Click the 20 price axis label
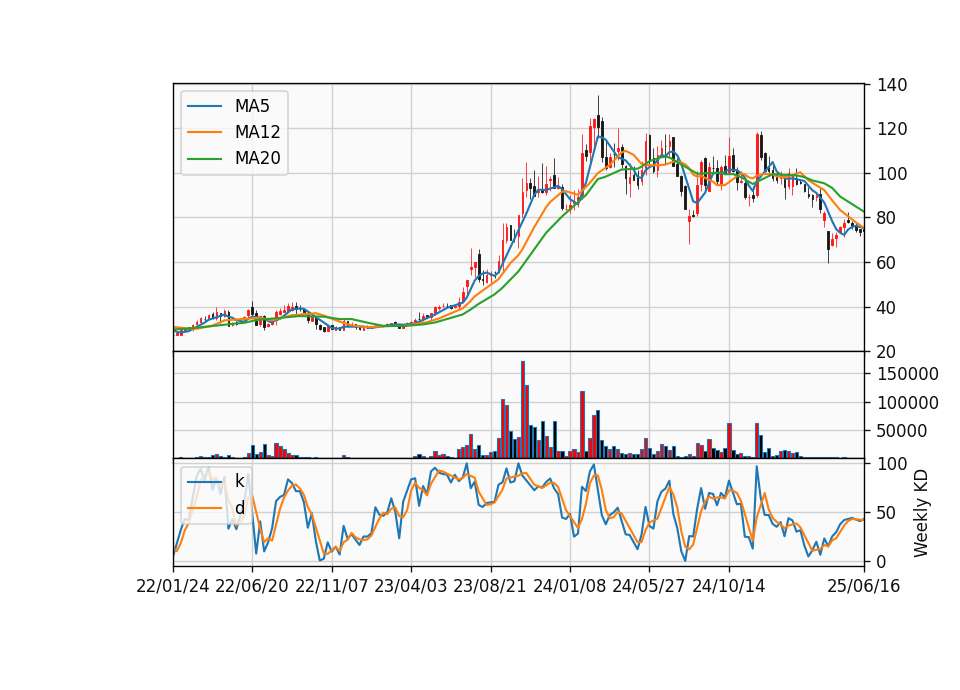This screenshot has height=690, width=960. pos(887,352)
